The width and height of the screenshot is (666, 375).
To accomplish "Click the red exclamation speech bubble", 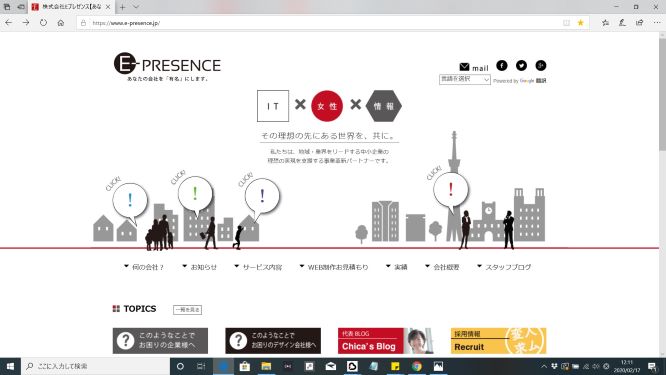I will pyautogui.click(x=451, y=191).
